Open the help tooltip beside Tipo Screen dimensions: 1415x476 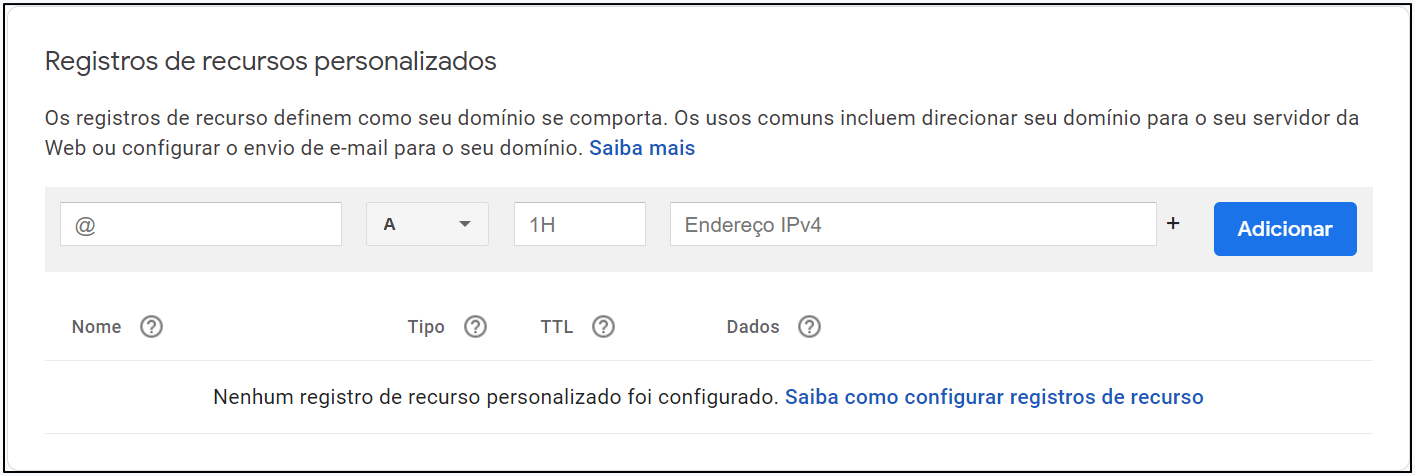coord(475,327)
